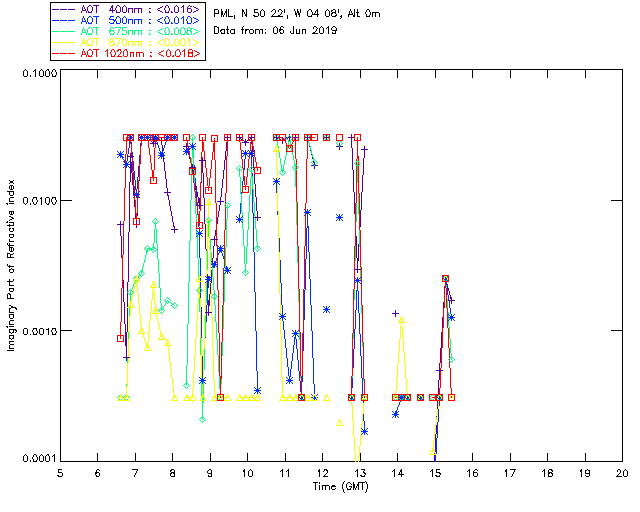The width and height of the screenshot is (640, 512).
Task: Click the 0.0010 y-axis tick label
Action: point(37,331)
